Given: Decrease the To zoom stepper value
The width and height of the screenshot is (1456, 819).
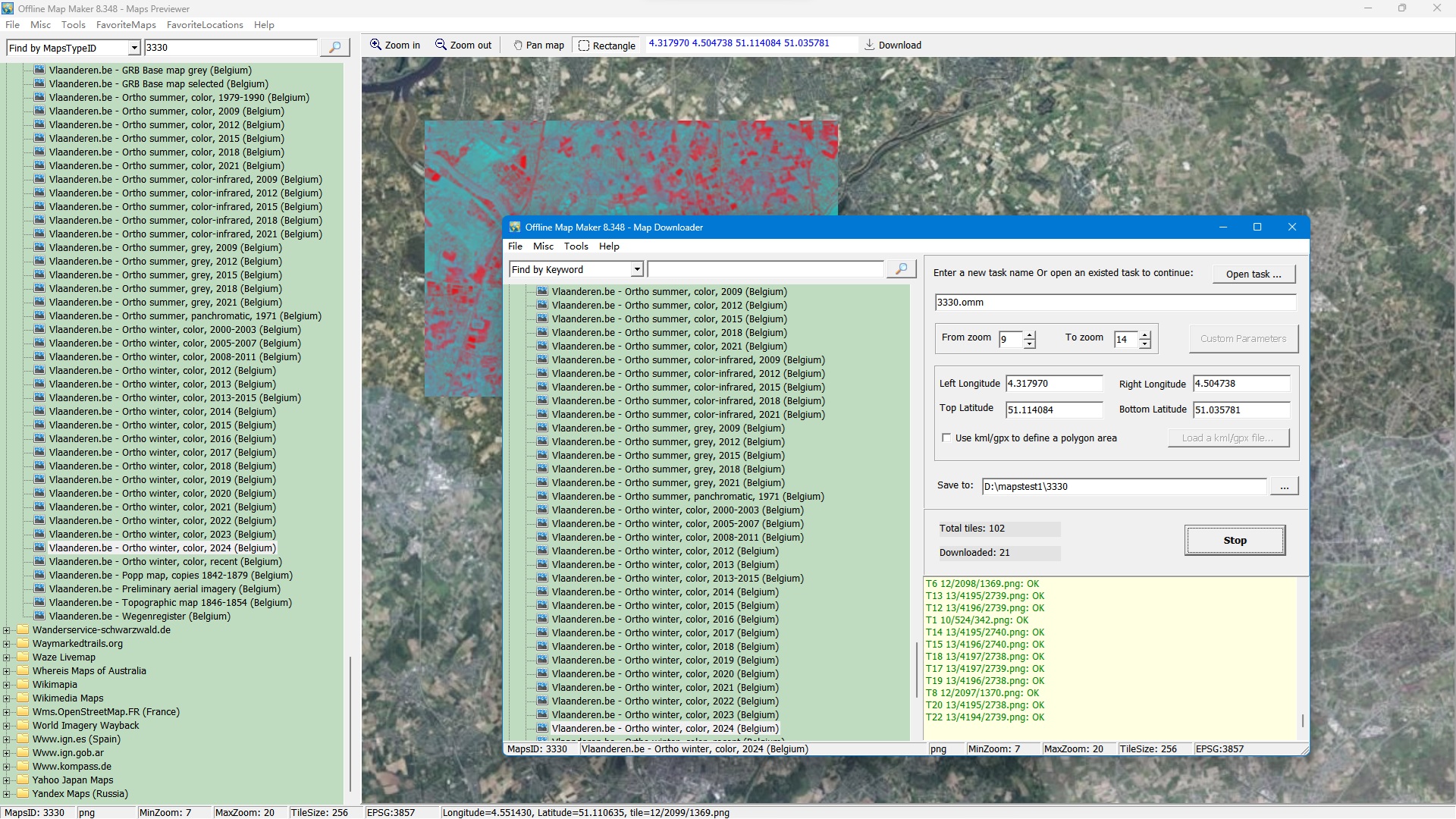Looking at the screenshot, I should tap(1144, 344).
